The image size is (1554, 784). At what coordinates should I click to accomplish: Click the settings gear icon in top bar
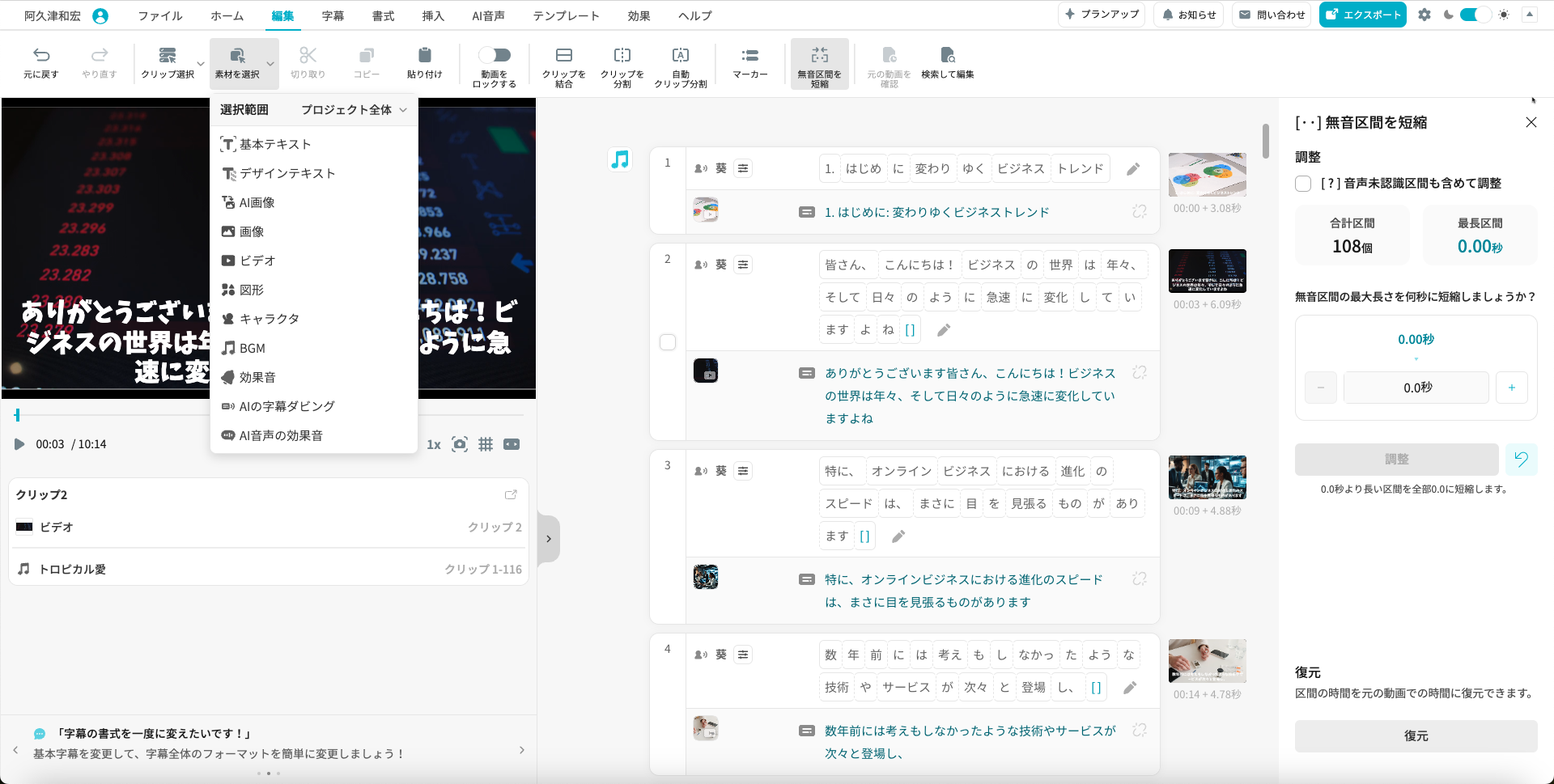point(1424,15)
